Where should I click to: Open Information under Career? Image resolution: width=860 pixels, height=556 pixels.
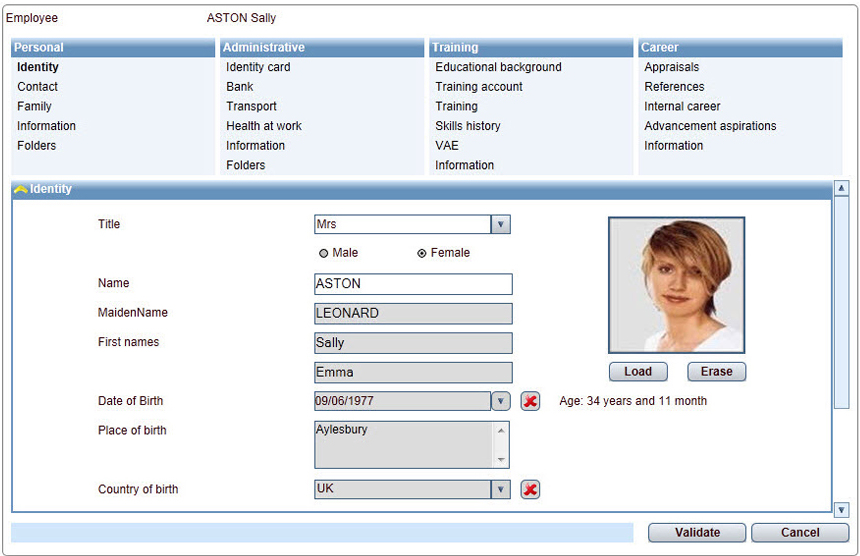(674, 146)
